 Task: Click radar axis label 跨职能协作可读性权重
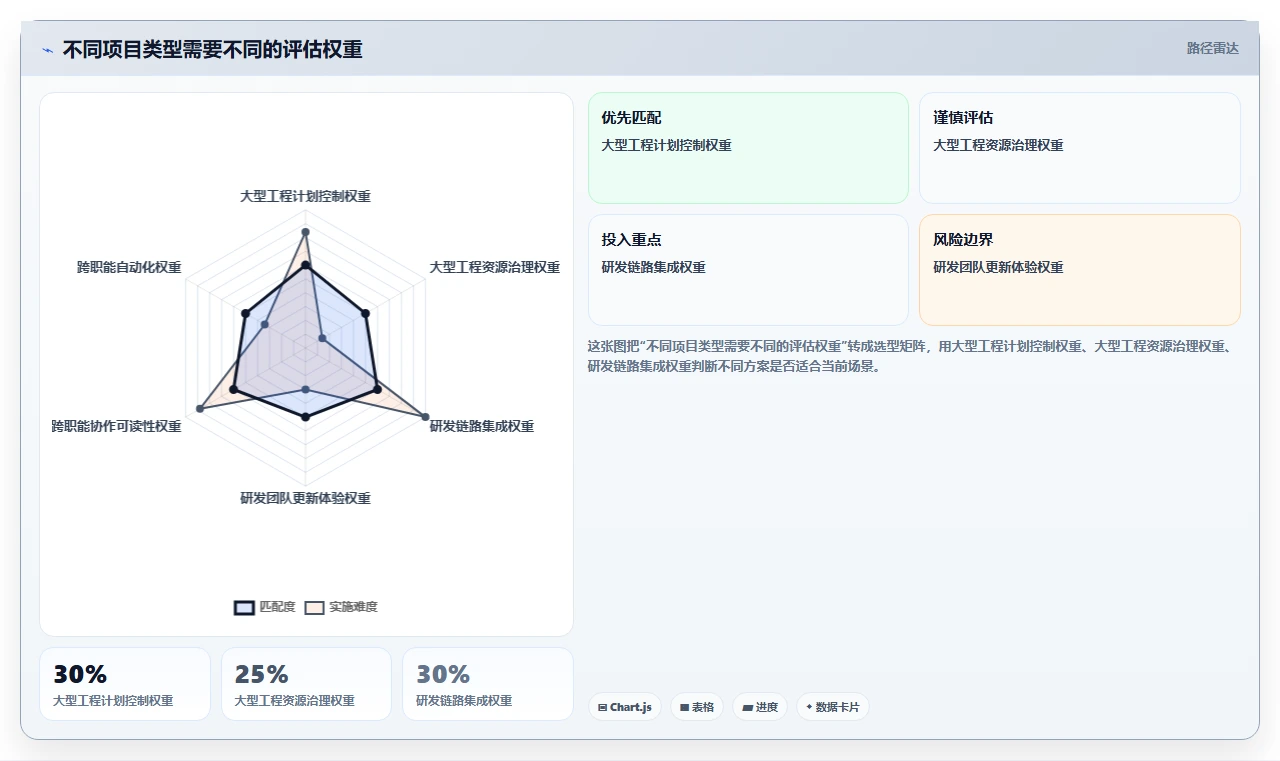click(x=116, y=426)
